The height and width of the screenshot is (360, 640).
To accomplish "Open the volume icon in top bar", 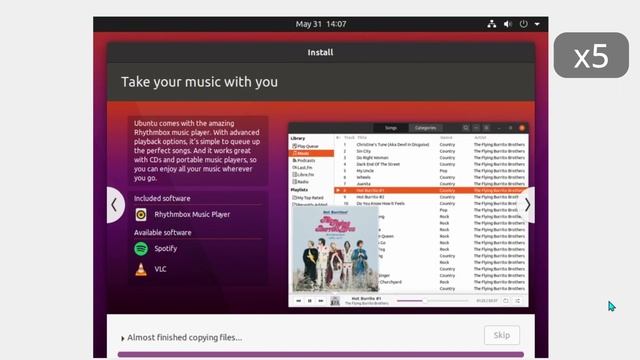I will tap(508, 24).
